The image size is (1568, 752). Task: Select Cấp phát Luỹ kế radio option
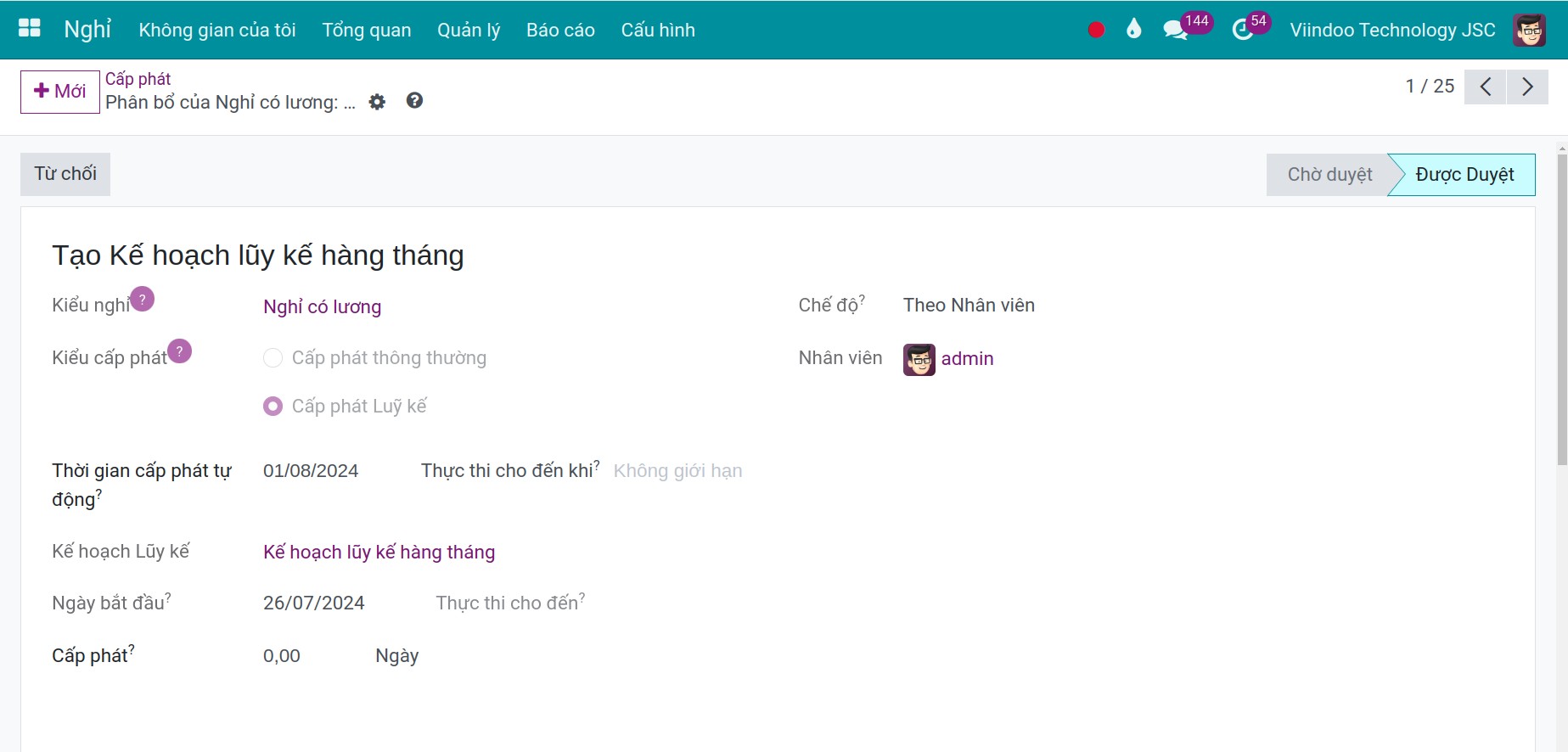(x=273, y=407)
